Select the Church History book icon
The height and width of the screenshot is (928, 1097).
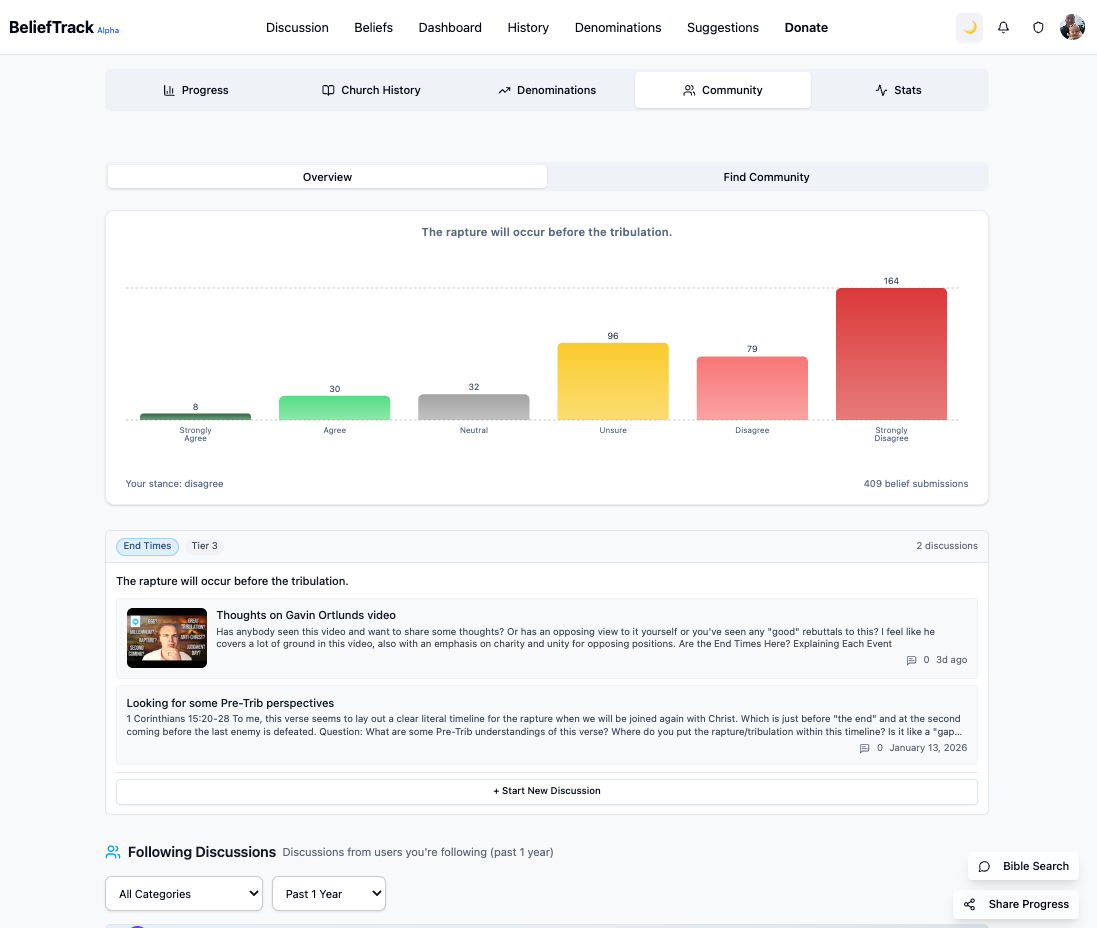pyautogui.click(x=329, y=90)
